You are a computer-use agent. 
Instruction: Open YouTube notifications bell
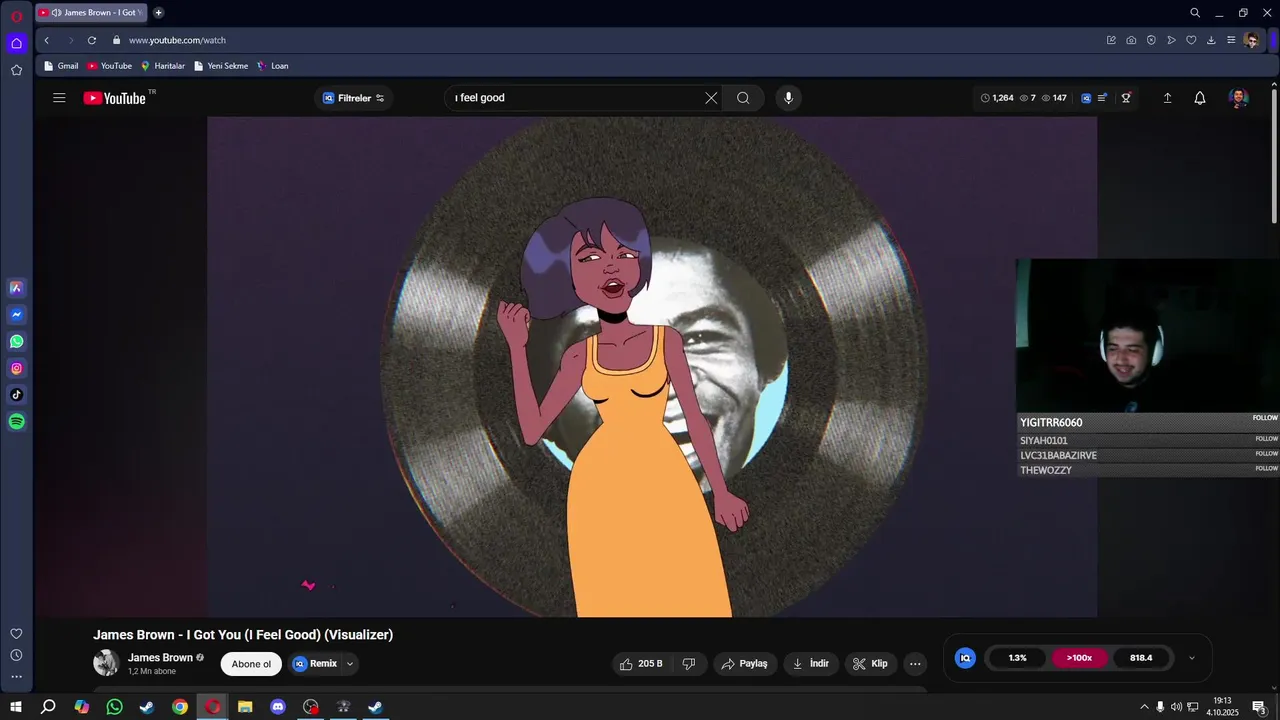tap(1200, 98)
